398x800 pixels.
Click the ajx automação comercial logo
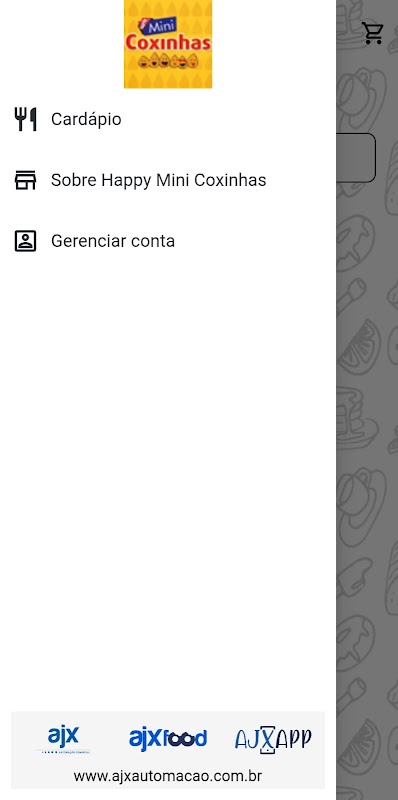63,739
